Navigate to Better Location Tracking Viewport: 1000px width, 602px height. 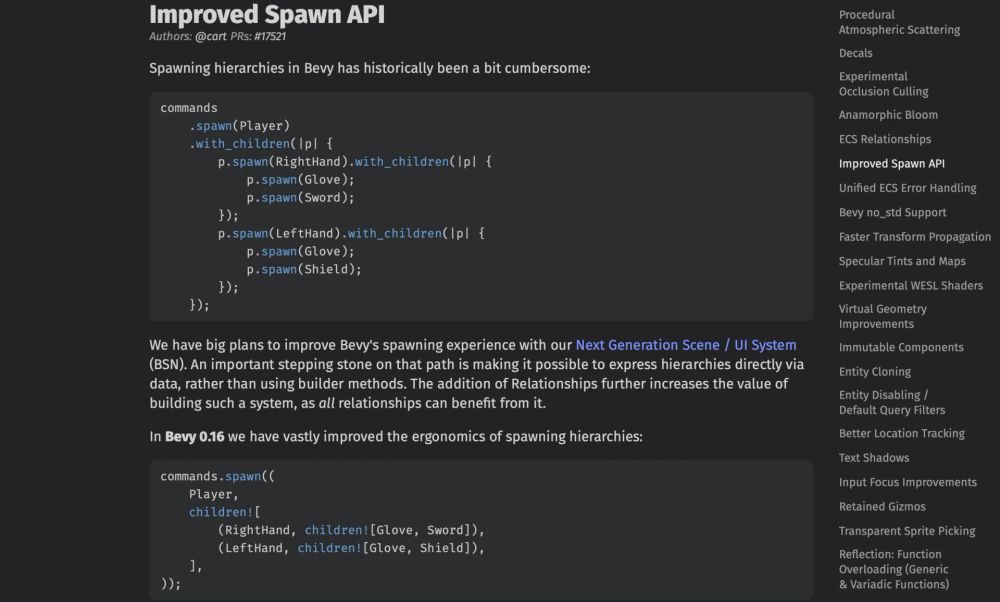click(902, 433)
